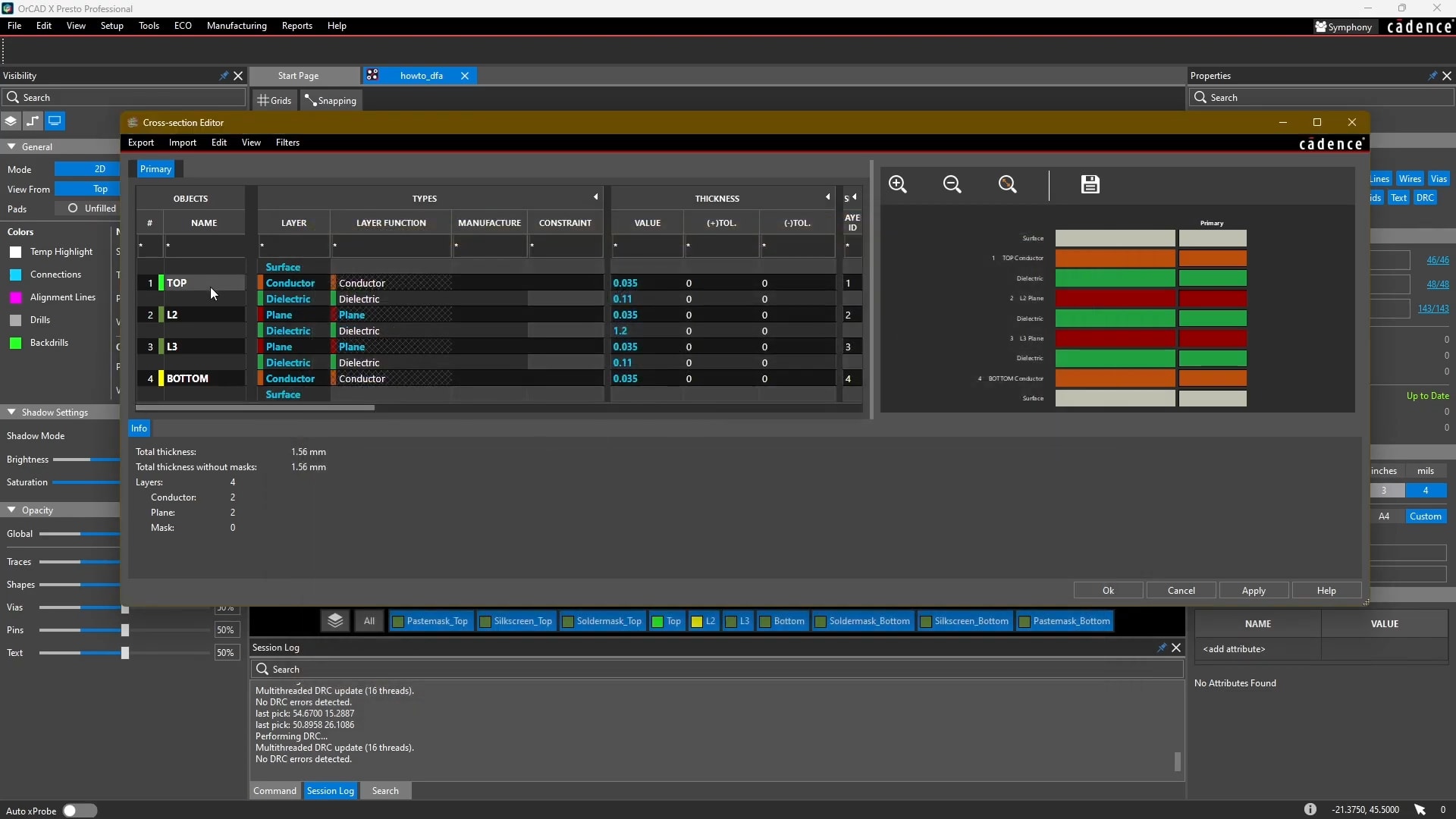
Task: Toggle L3 layer visibility
Action: click(737, 621)
